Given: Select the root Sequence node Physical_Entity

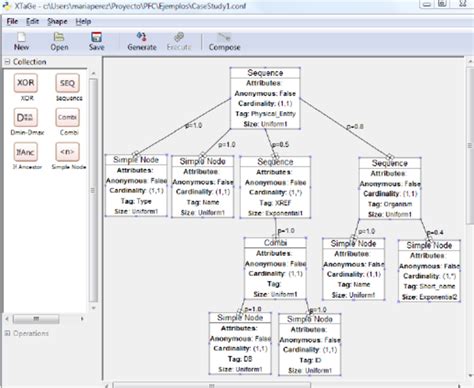Looking at the screenshot, I should click(x=265, y=98).
